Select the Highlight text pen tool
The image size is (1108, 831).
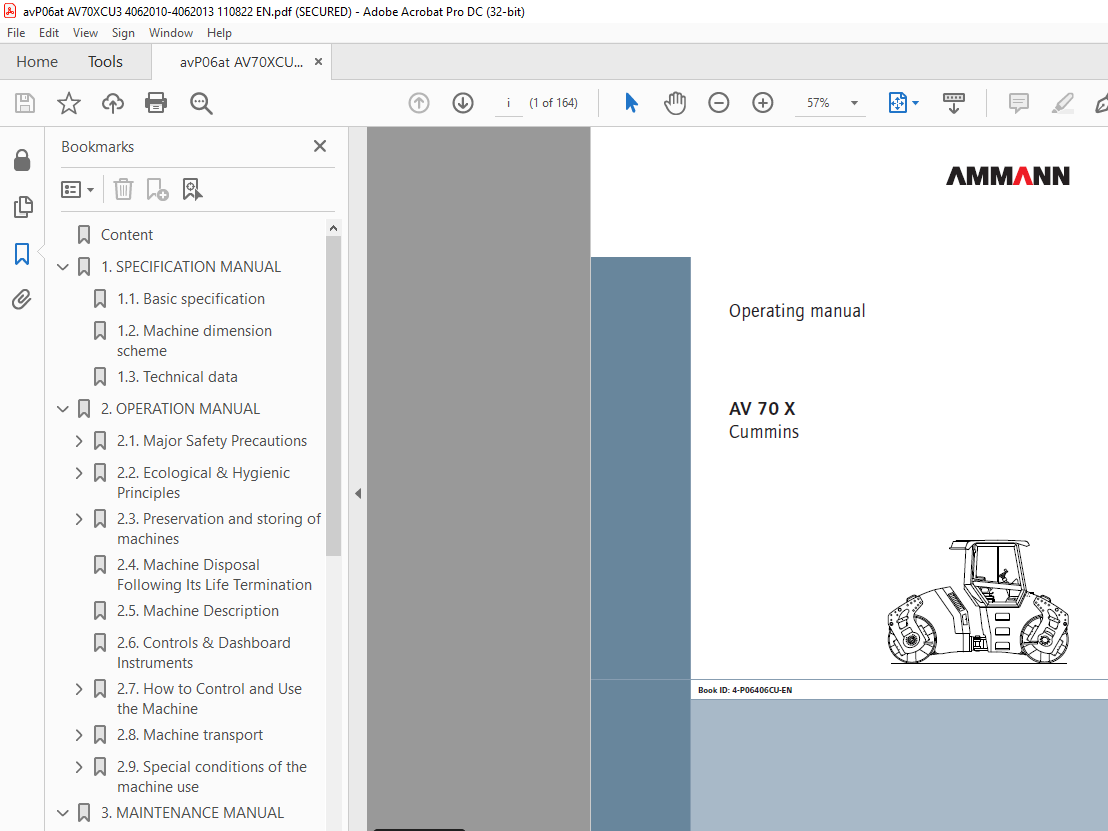coord(1063,103)
